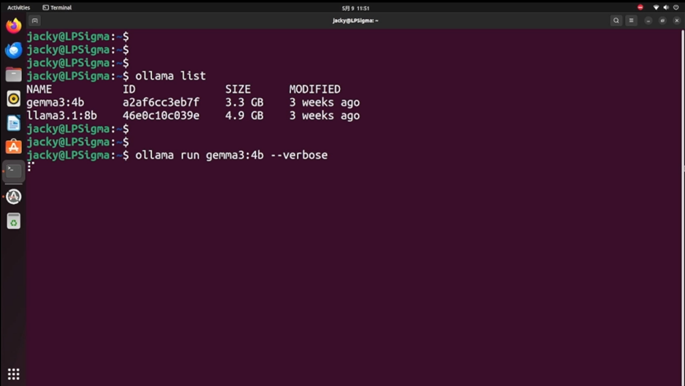Open the clock and calendar panel
The width and height of the screenshot is (685, 386).
pos(355,8)
